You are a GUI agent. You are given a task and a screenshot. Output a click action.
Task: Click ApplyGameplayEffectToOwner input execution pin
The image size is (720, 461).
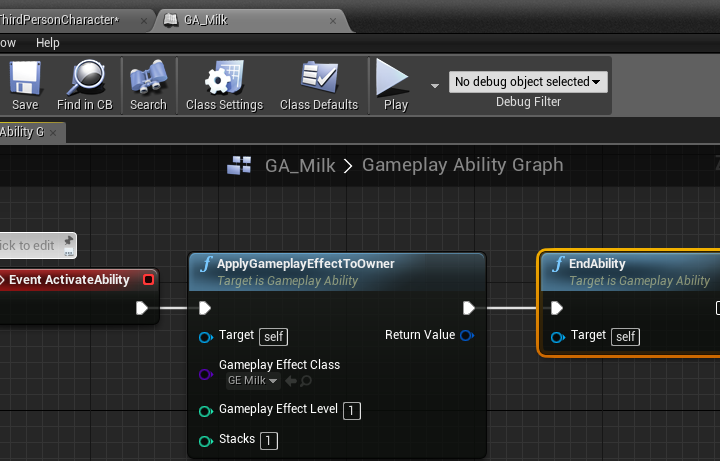click(x=205, y=308)
